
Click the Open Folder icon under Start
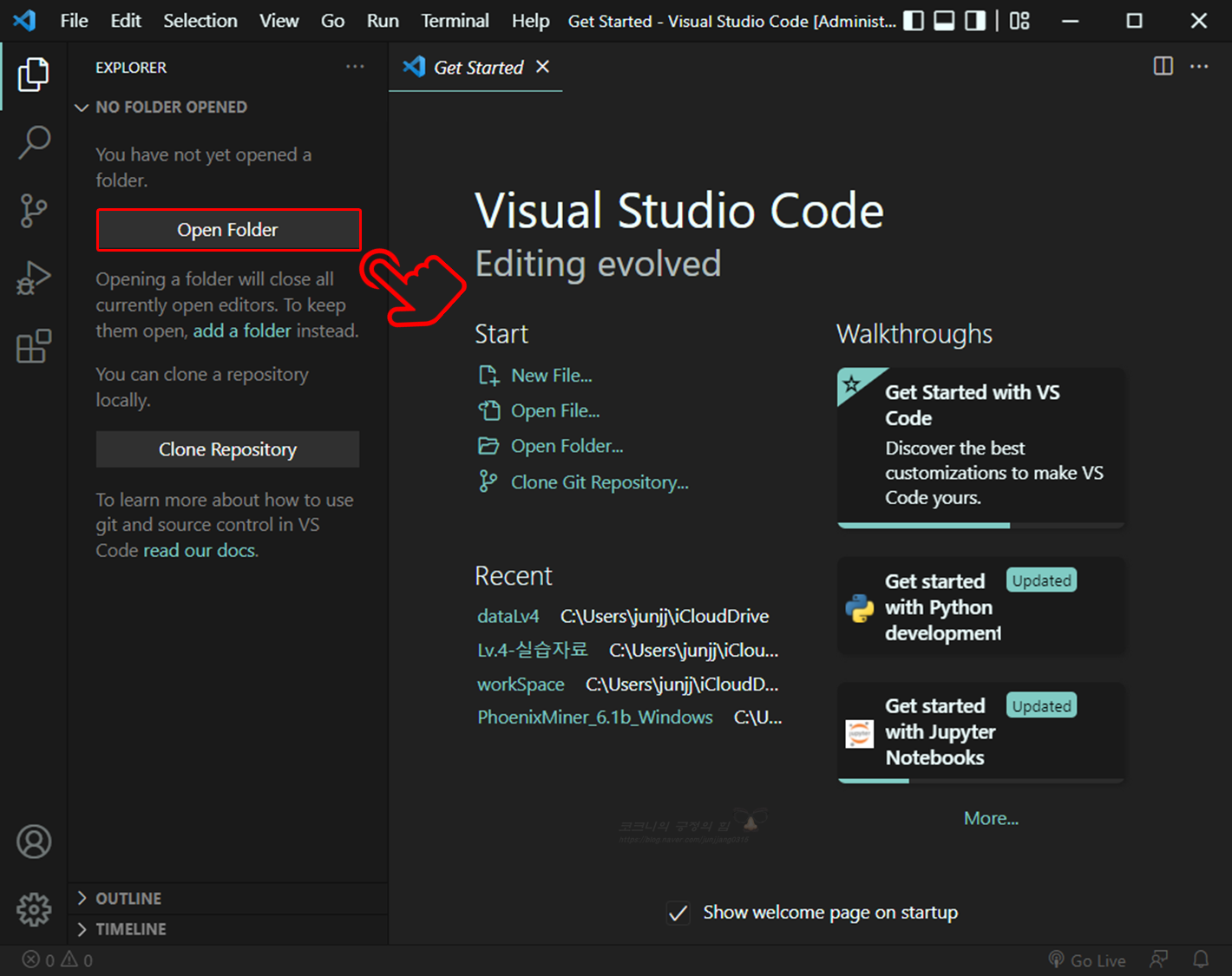coord(488,446)
